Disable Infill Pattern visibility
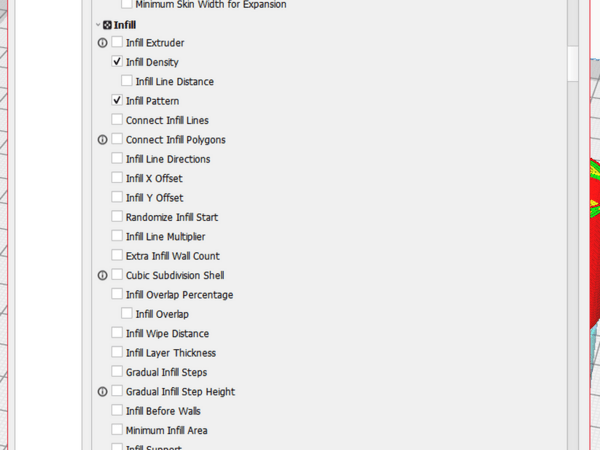Screen dimensions: 600x450 pos(117,101)
